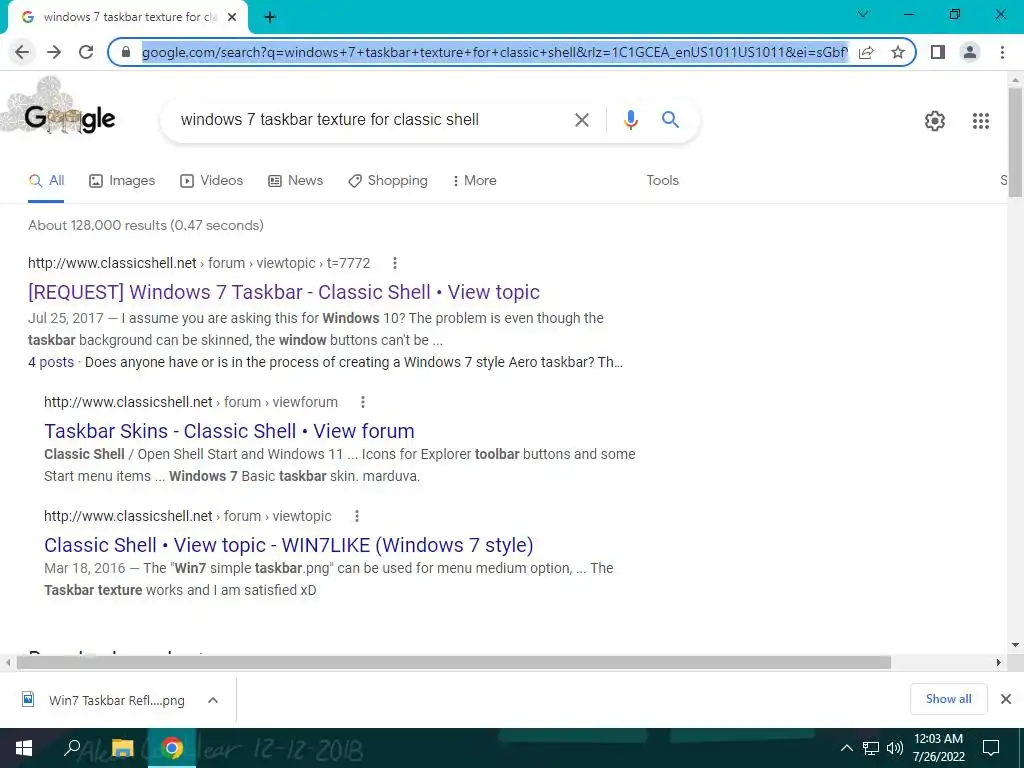Open Google quick settings gear

pyautogui.click(x=935, y=121)
